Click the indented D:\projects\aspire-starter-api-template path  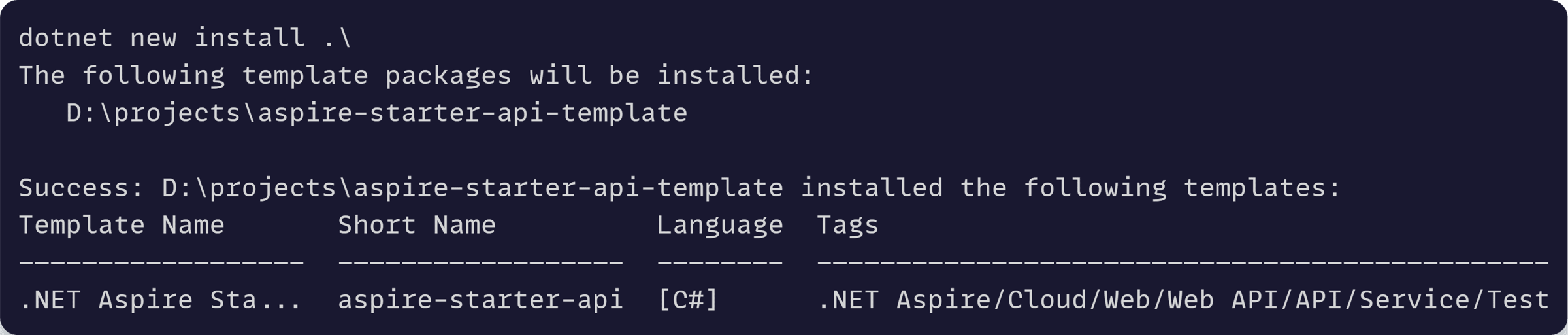click(377, 113)
